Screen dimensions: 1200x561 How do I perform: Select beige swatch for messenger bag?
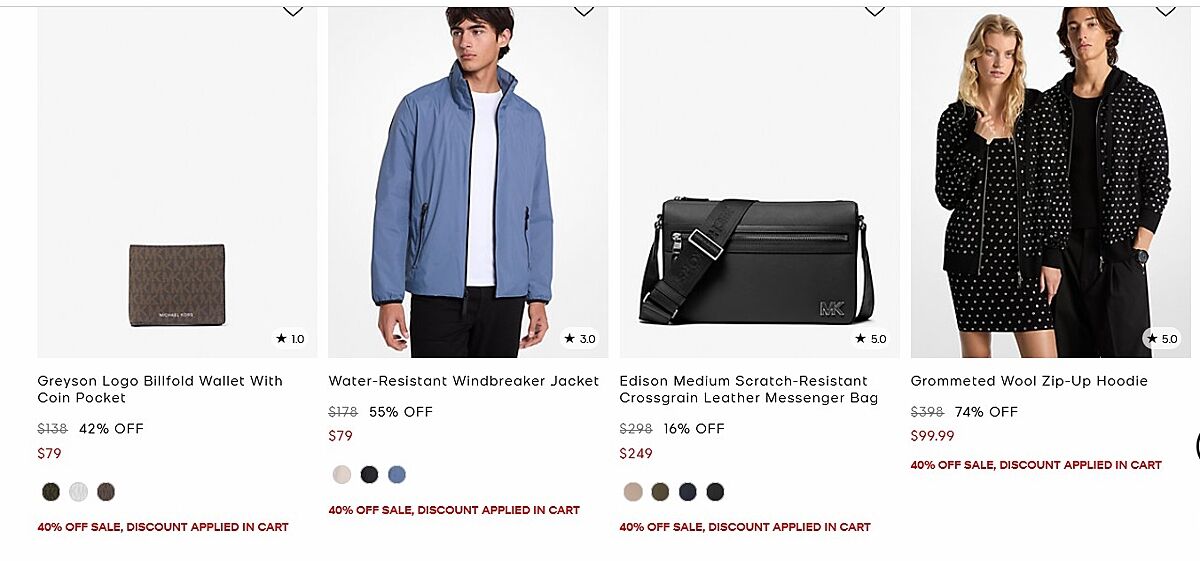click(x=633, y=492)
